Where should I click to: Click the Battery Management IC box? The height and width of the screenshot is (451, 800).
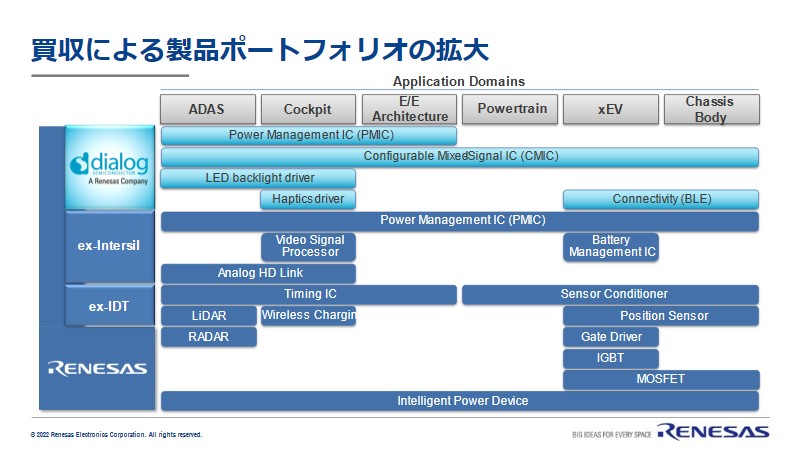tap(611, 246)
